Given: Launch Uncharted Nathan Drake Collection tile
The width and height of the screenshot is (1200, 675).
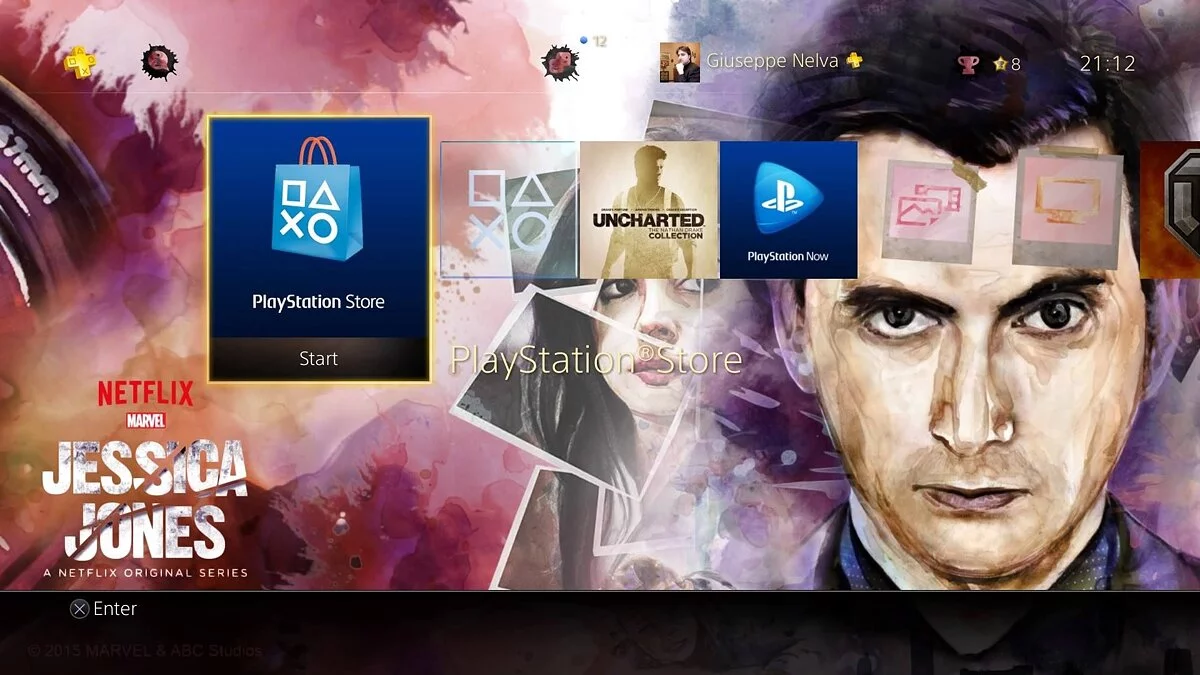Looking at the screenshot, I should [x=649, y=209].
